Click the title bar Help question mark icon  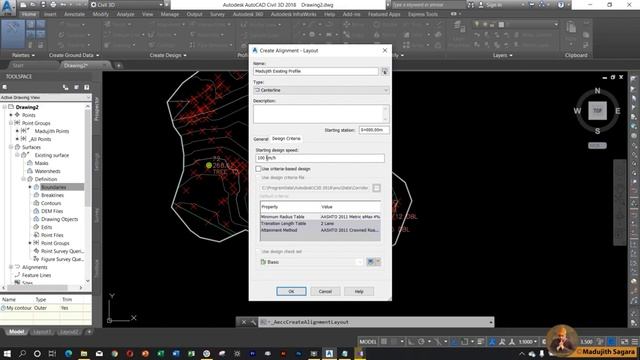coord(561,5)
